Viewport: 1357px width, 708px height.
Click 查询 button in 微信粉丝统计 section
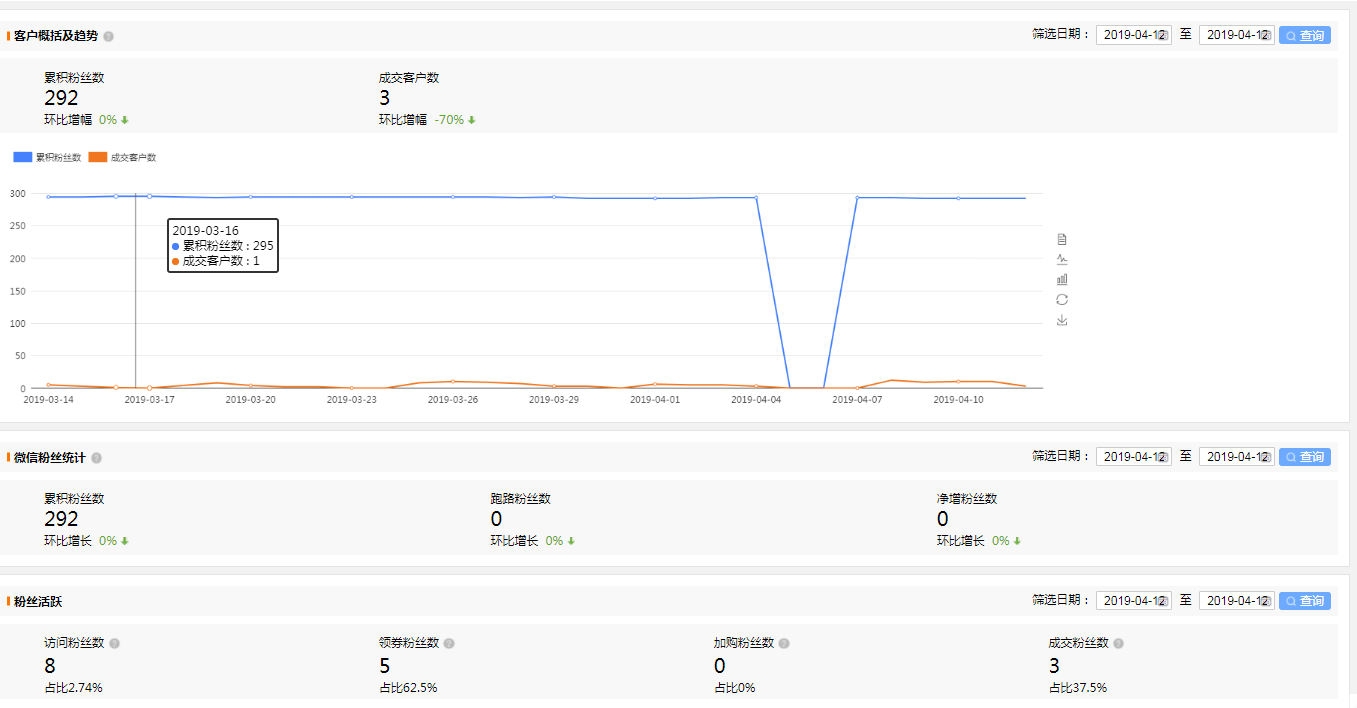point(1304,457)
